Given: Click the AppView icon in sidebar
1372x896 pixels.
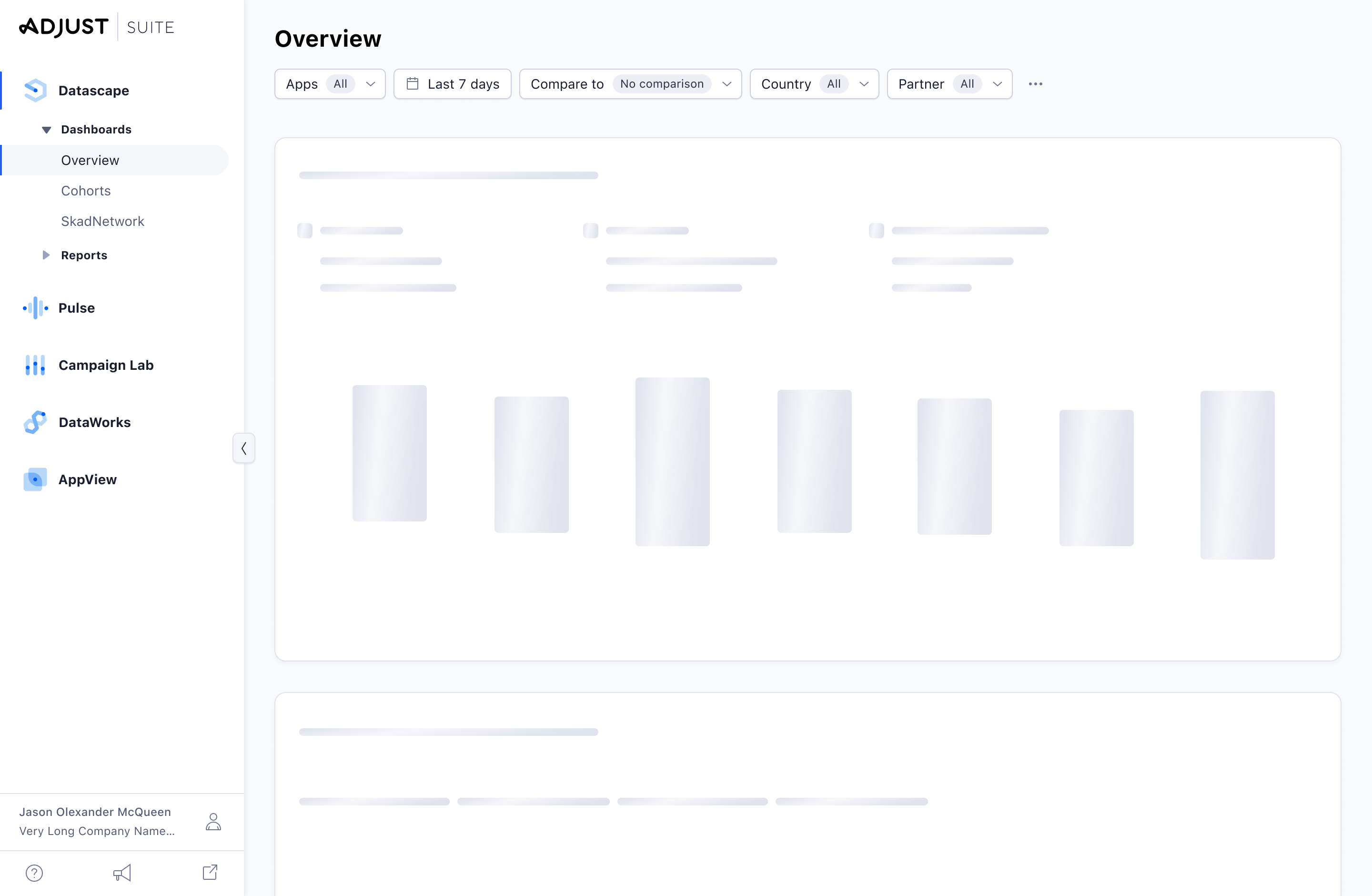Looking at the screenshot, I should 34,479.
